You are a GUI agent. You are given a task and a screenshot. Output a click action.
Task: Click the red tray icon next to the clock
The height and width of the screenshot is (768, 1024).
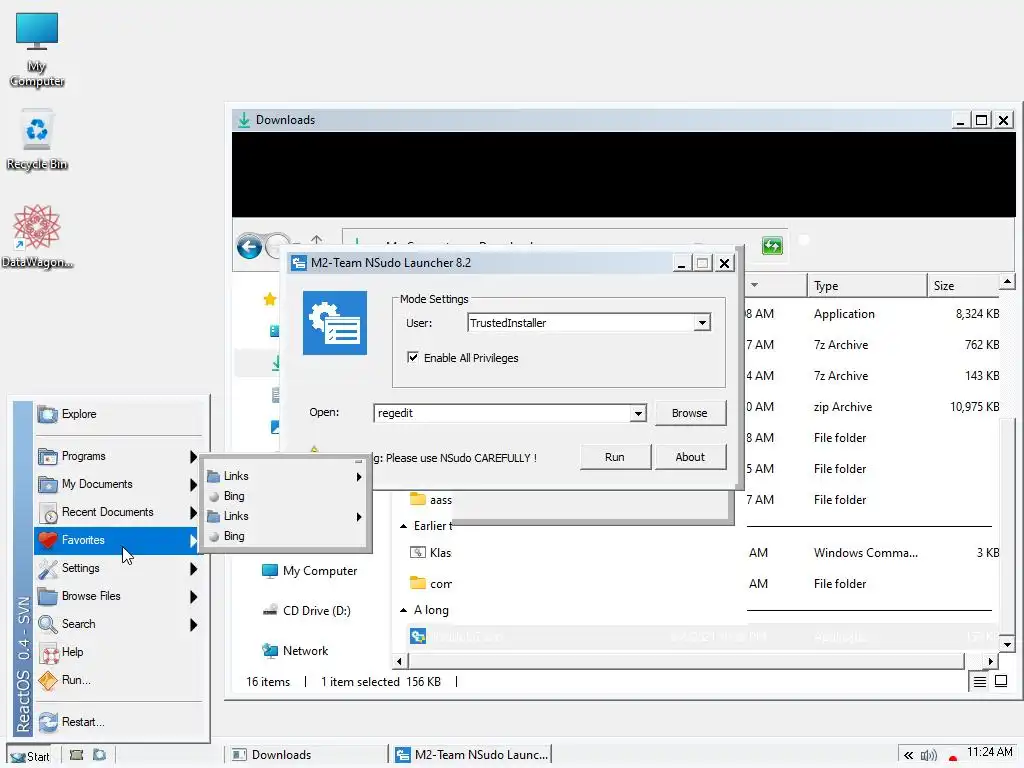click(953, 758)
